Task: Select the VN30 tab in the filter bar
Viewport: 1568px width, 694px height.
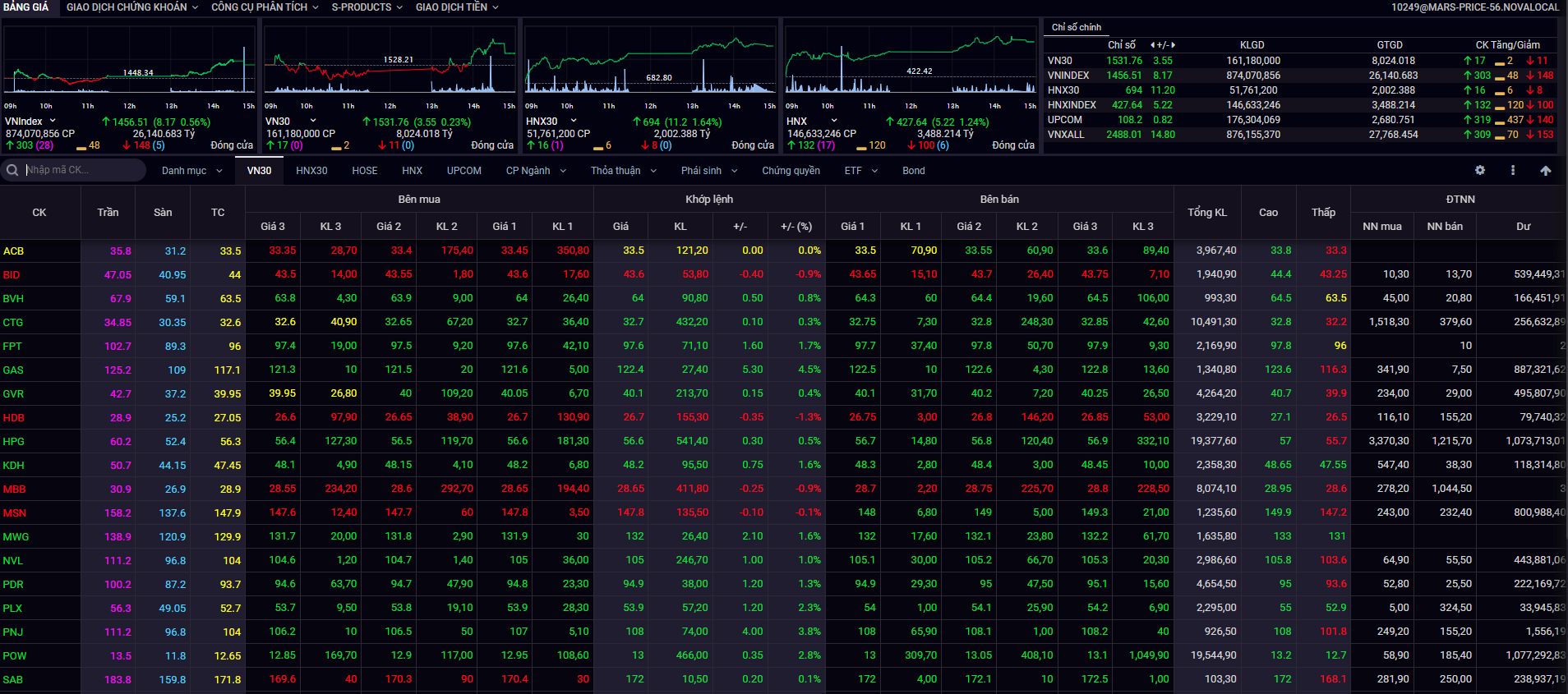Action: point(259,171)
